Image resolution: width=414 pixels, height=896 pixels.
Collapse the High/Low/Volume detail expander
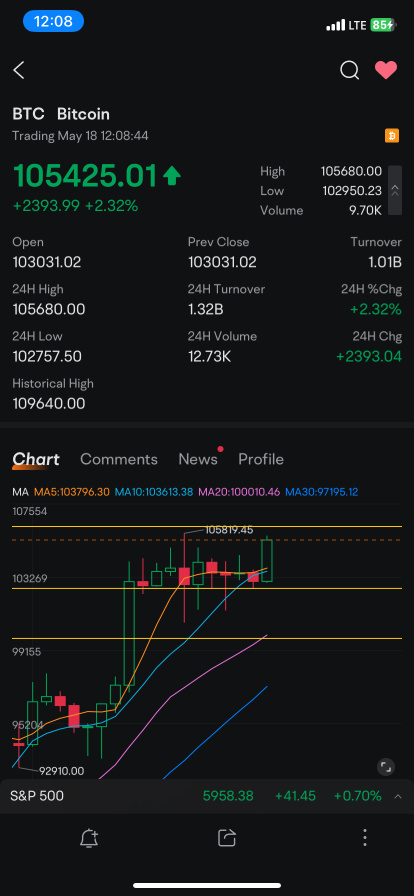(x=395, y=190)
